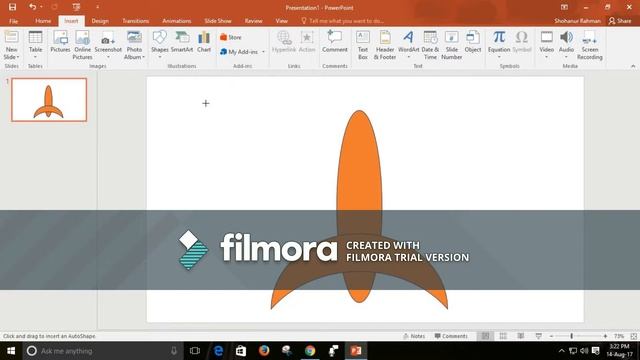640x360 pixels.
Task: Open Google Chrome from taskbar
Action: 310,351
